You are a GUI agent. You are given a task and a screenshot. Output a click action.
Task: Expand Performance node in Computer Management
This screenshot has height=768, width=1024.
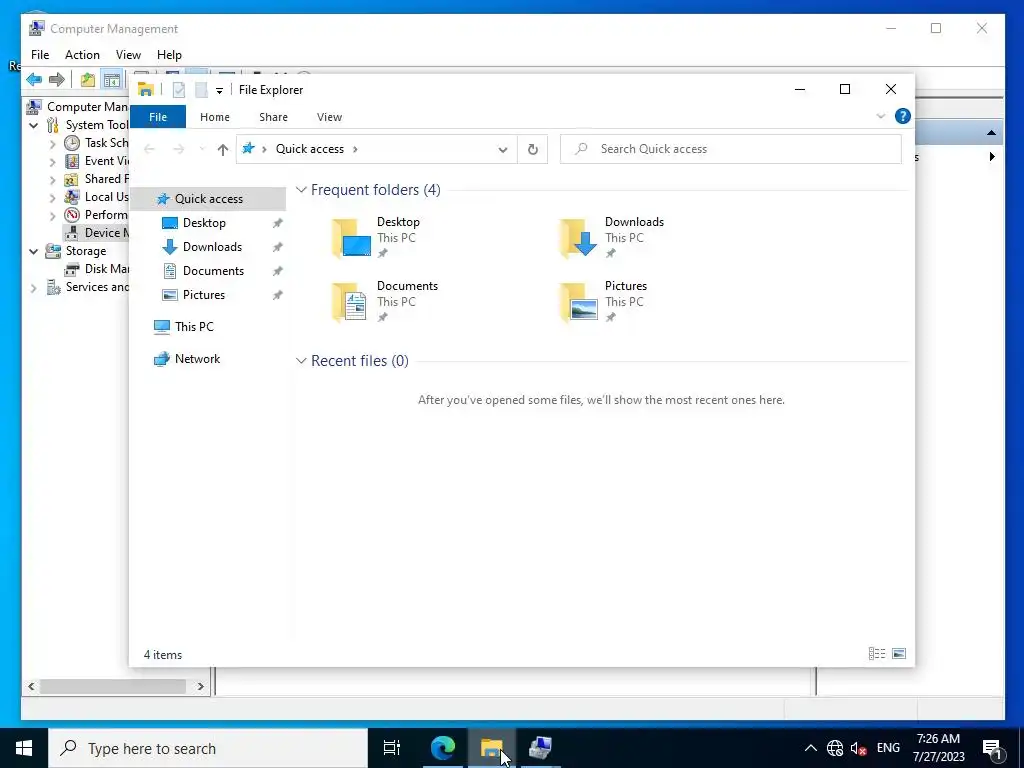(52, 215)
